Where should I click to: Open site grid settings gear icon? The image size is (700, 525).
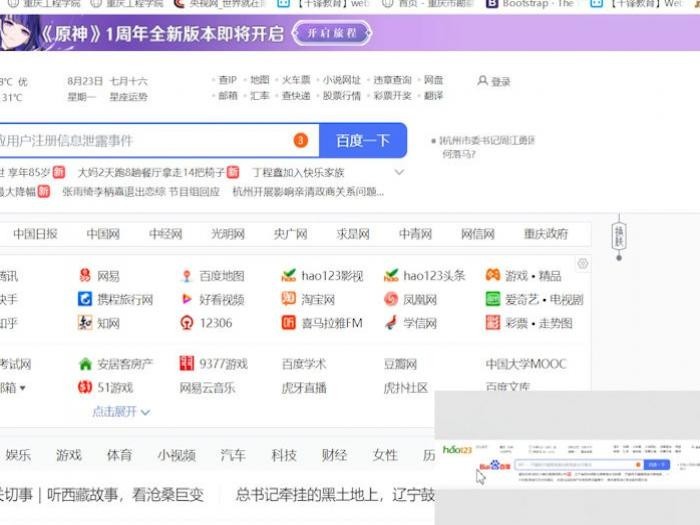pos(583,263)
